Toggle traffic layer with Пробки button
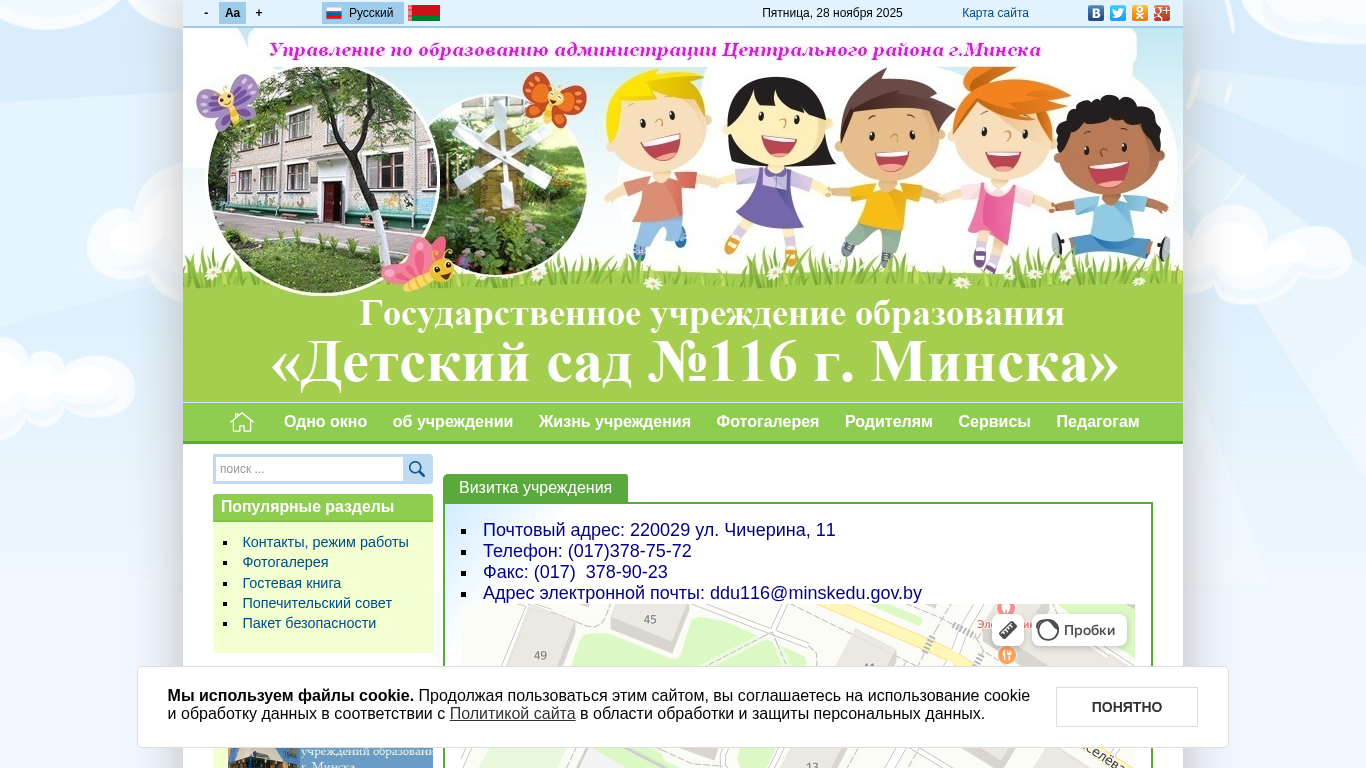Image resolution: width=1366 pixels, height=768 pixels. [1079, 630]
